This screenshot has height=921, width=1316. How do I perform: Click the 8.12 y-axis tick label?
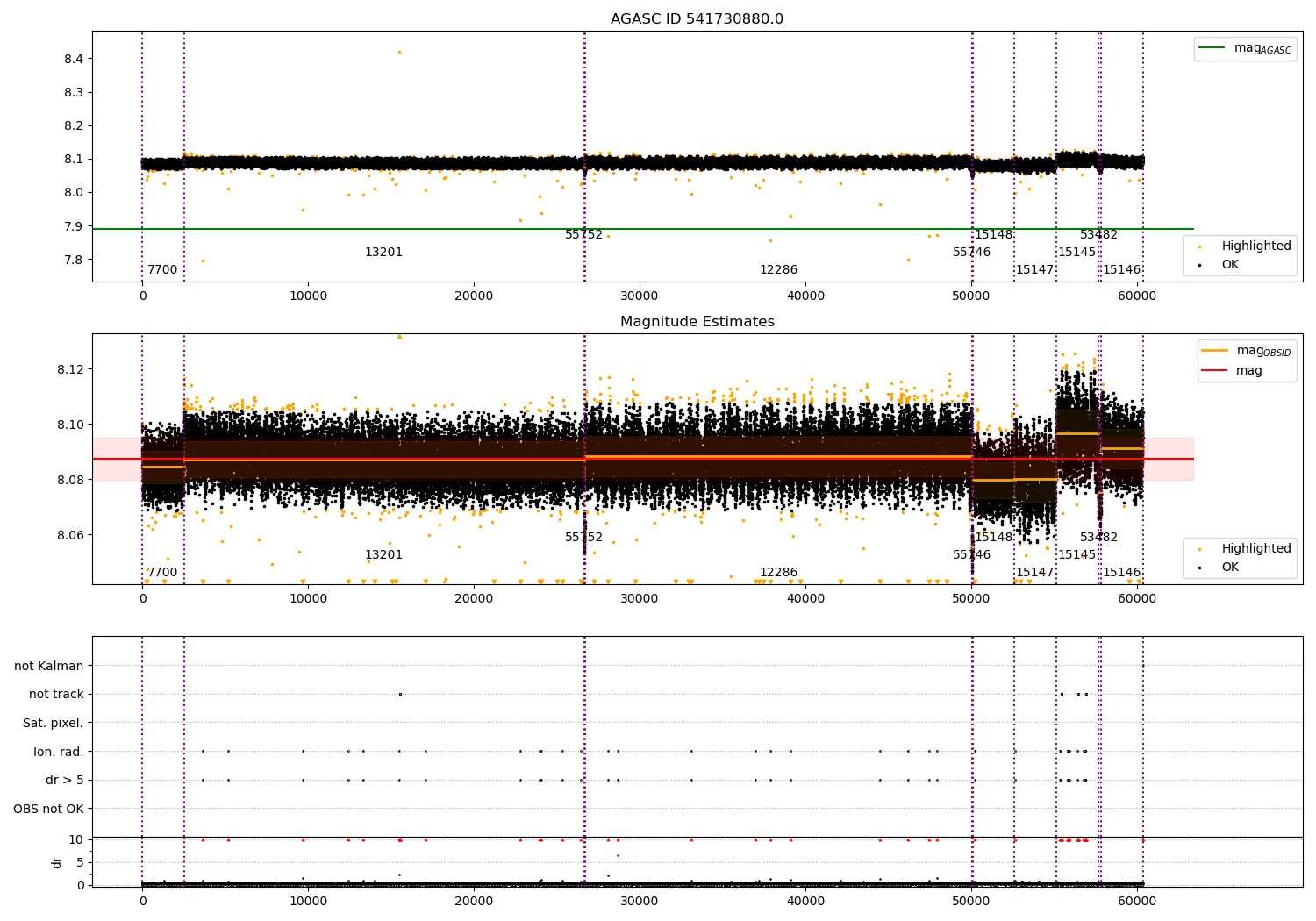point(70,369)
